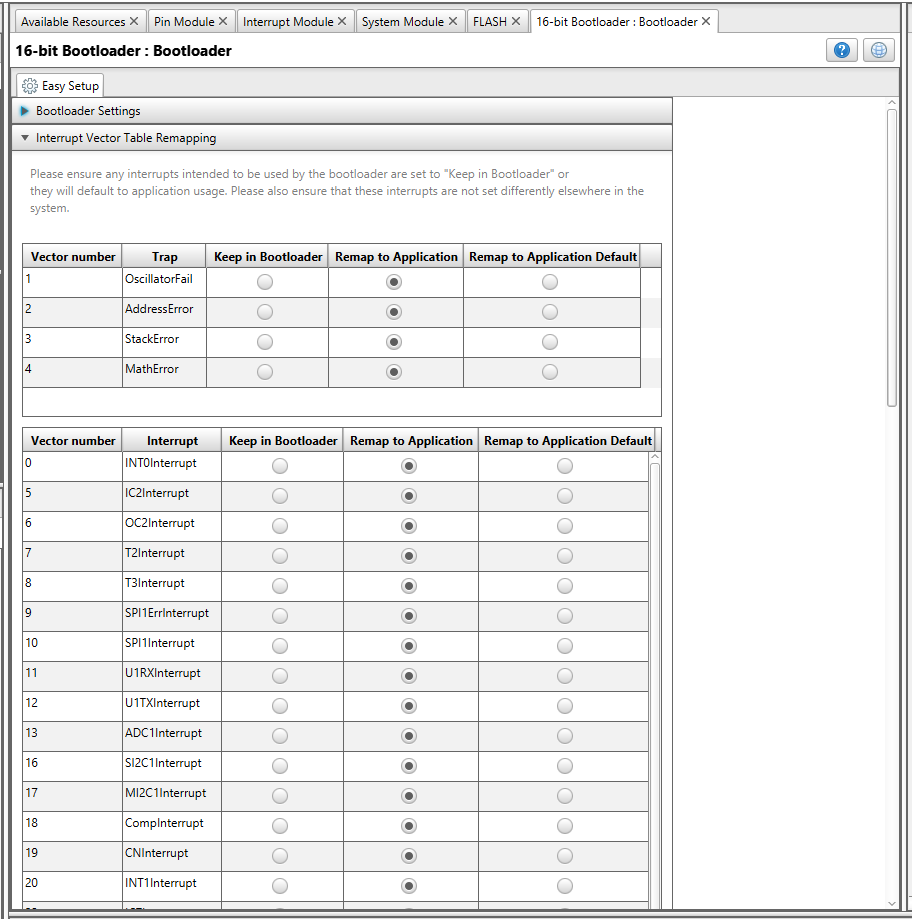Viewport: 912px width, 919px height.
Task: Set U1TXInterrupt to Keep in Bootloader
Action: (x=280, y=706)
